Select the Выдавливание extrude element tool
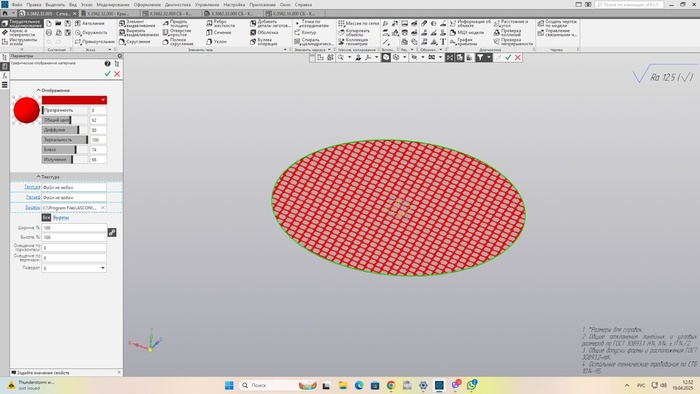The height and width of the screenshot is (394, 700). tap(138, 23)
